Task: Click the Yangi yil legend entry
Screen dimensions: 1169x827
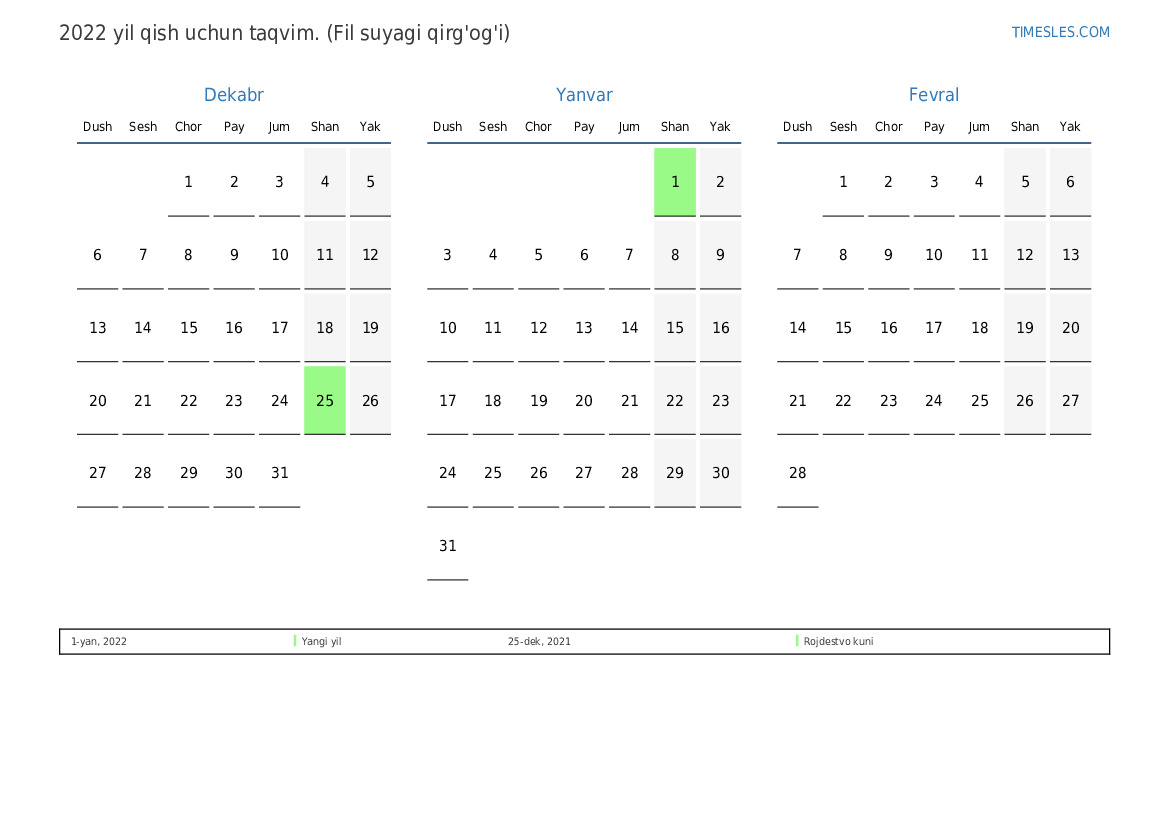Action: tap(321, 642)
